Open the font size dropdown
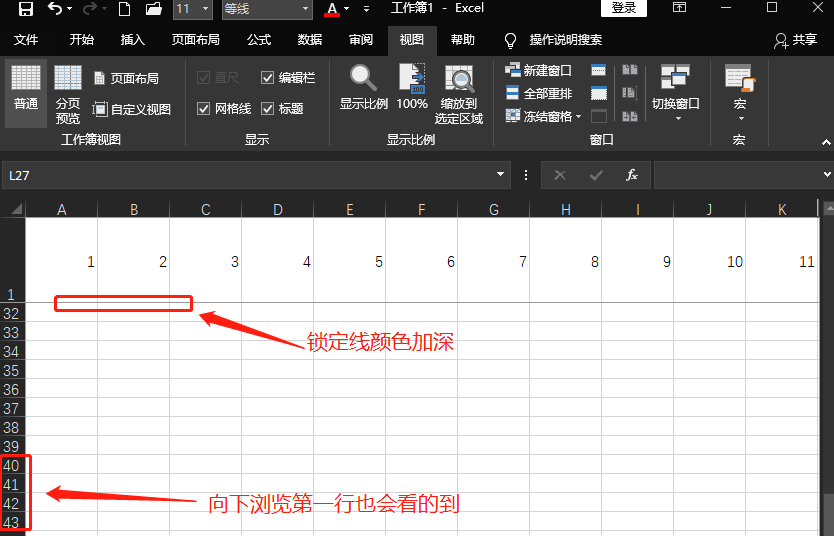Viewport: 834px width, 536px height. coord(206,9)
